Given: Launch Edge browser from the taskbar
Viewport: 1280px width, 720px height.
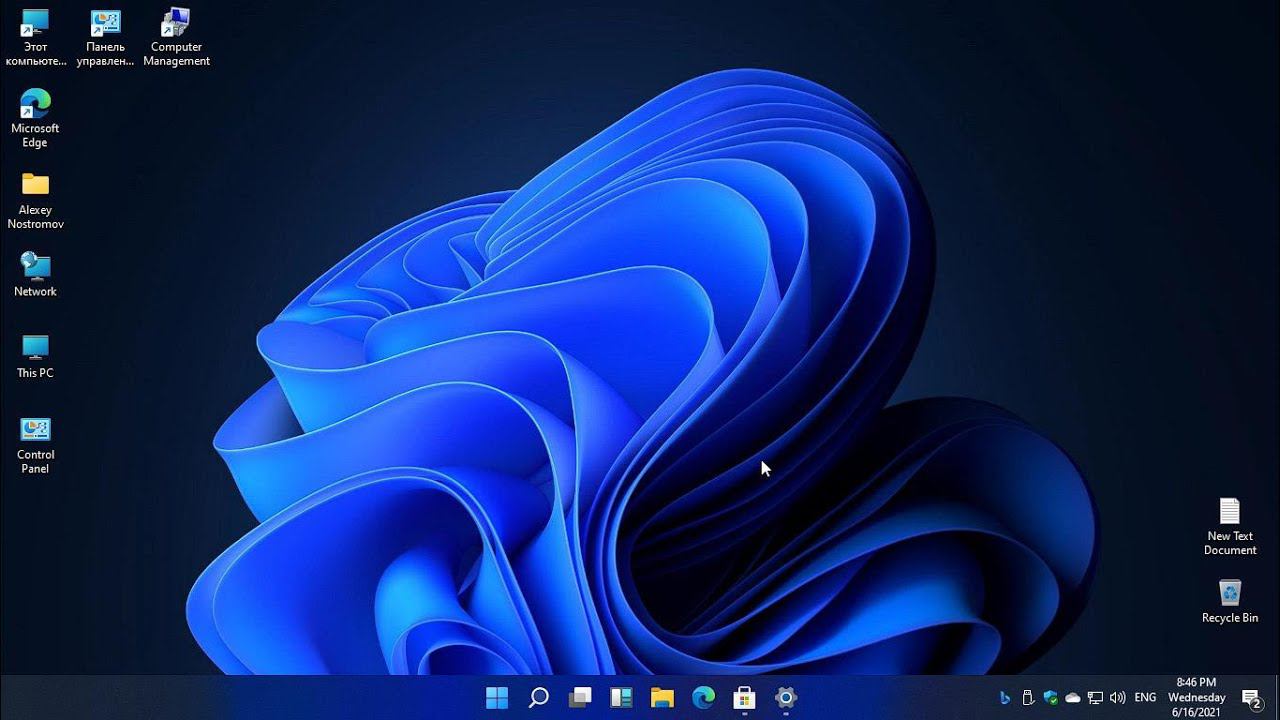Looking at the screenshot, I should (x=704, y=697).
